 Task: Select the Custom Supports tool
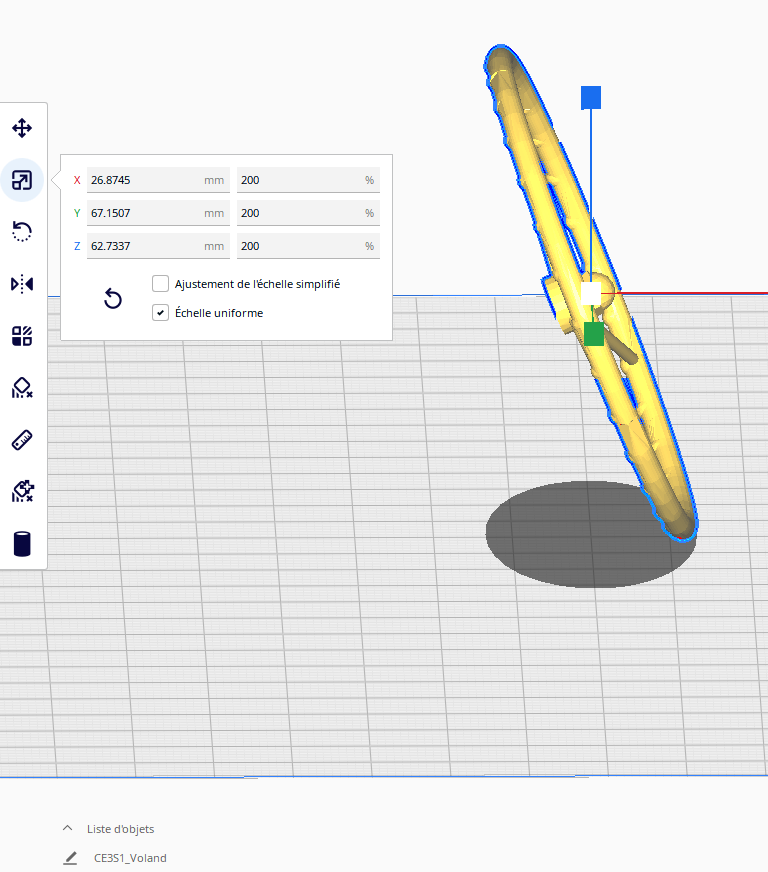(22, 492)
